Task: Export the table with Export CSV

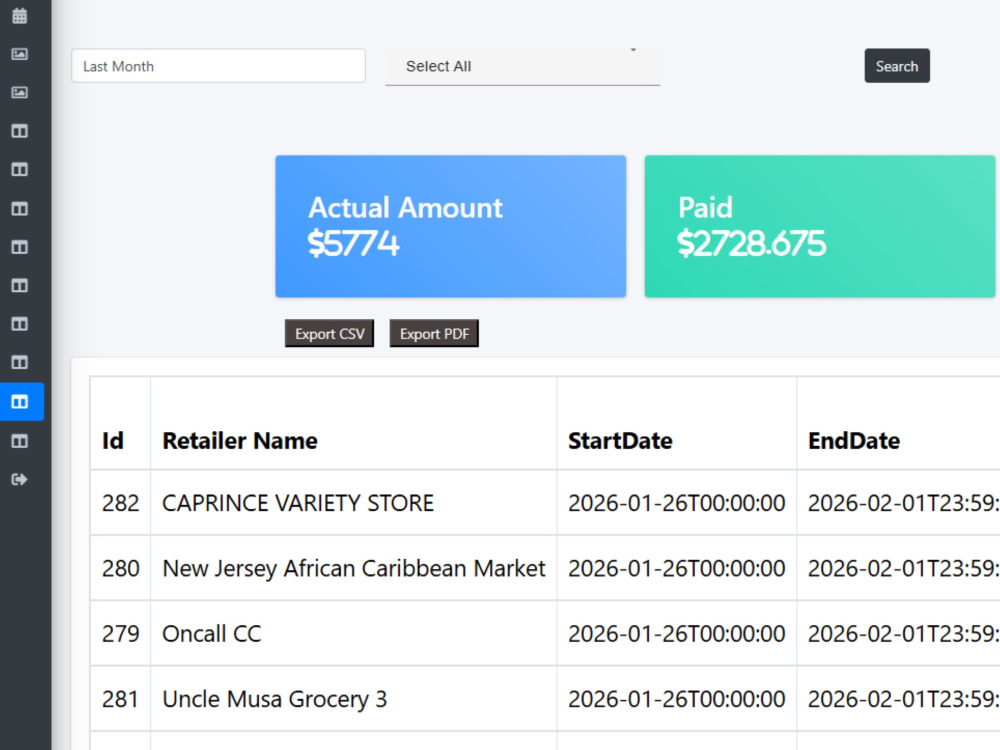Action: coord(329,334)
